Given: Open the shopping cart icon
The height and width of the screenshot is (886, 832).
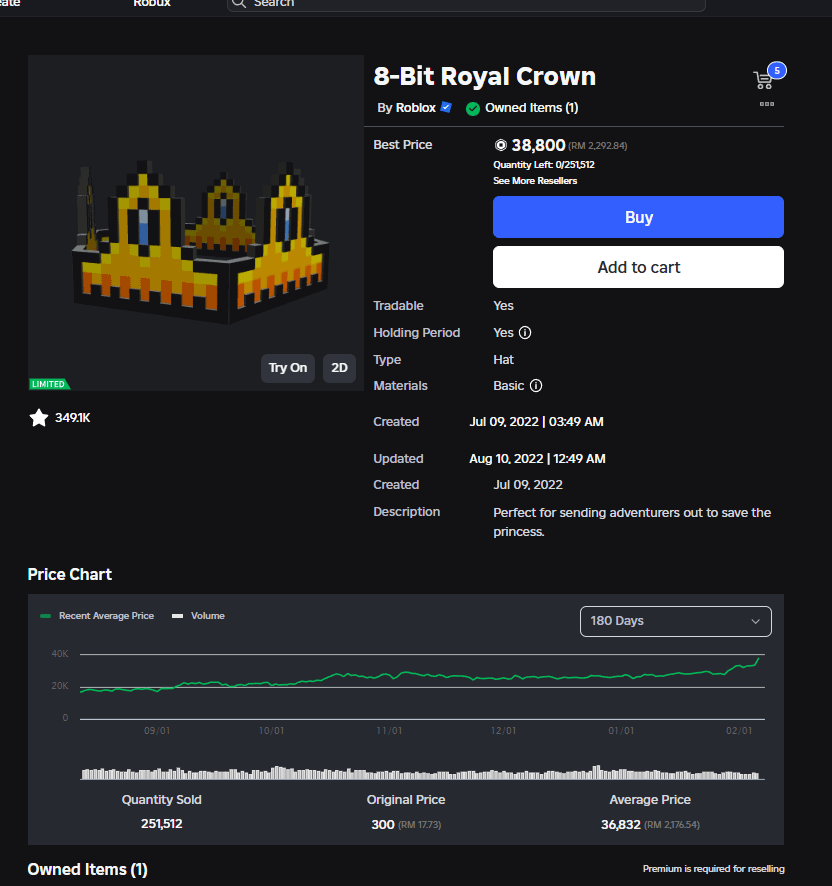Looking at the screenshot, I should [764, 79].
